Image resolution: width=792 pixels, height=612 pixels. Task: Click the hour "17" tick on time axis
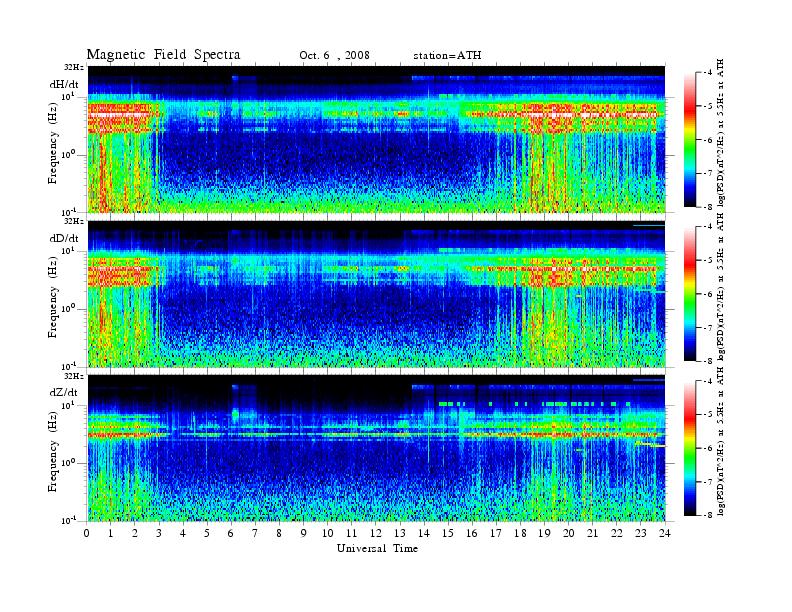coord(496,533)
